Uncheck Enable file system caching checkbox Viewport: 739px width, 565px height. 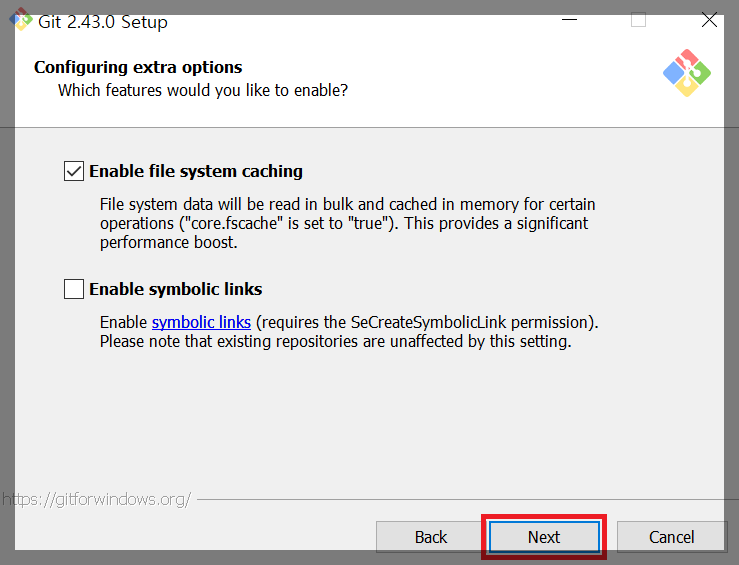[x=74, y=171]
